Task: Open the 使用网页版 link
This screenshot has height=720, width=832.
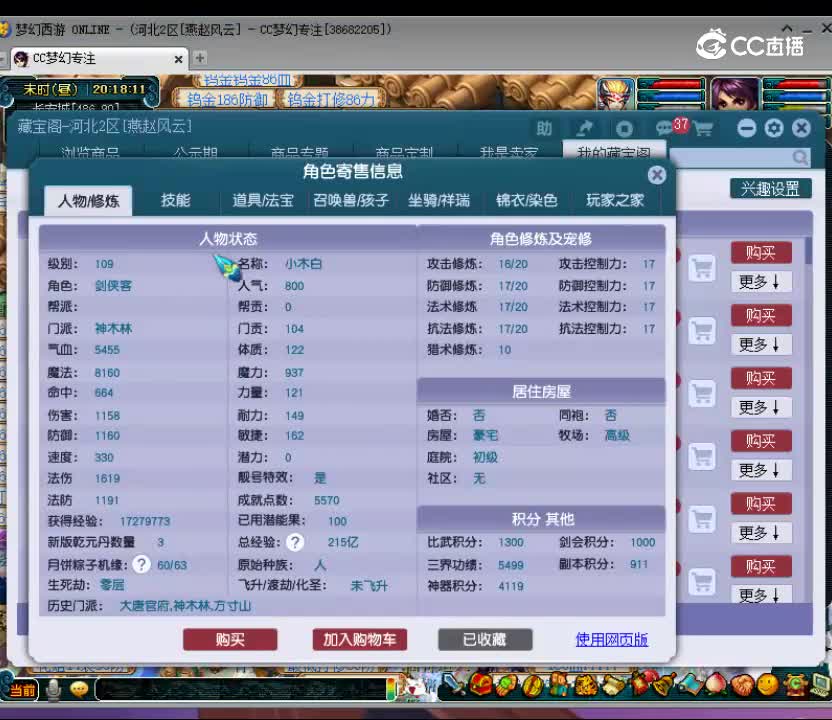Action: click(611, 639)
